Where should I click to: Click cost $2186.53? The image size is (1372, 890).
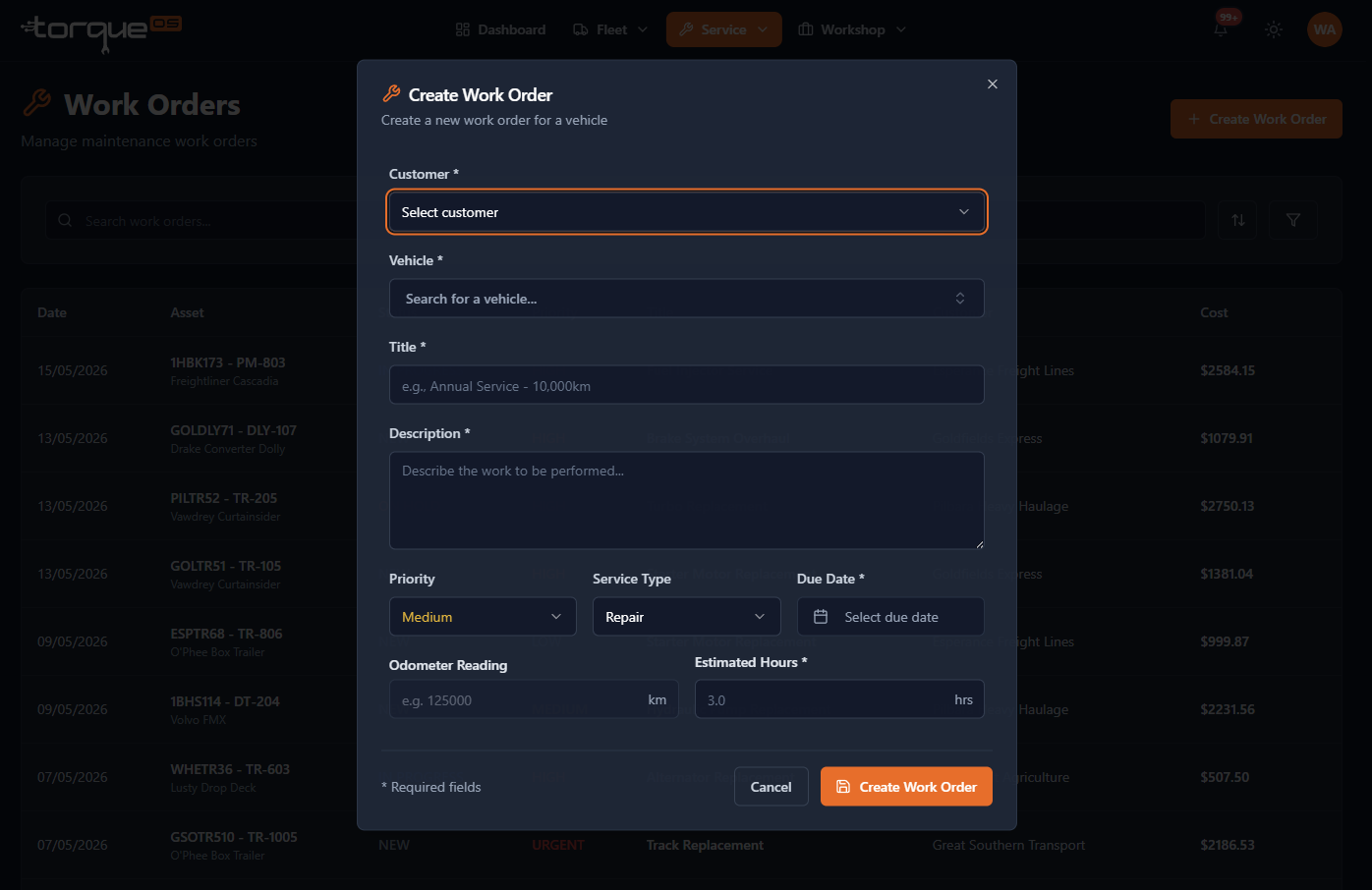[x=1228, y=845]
